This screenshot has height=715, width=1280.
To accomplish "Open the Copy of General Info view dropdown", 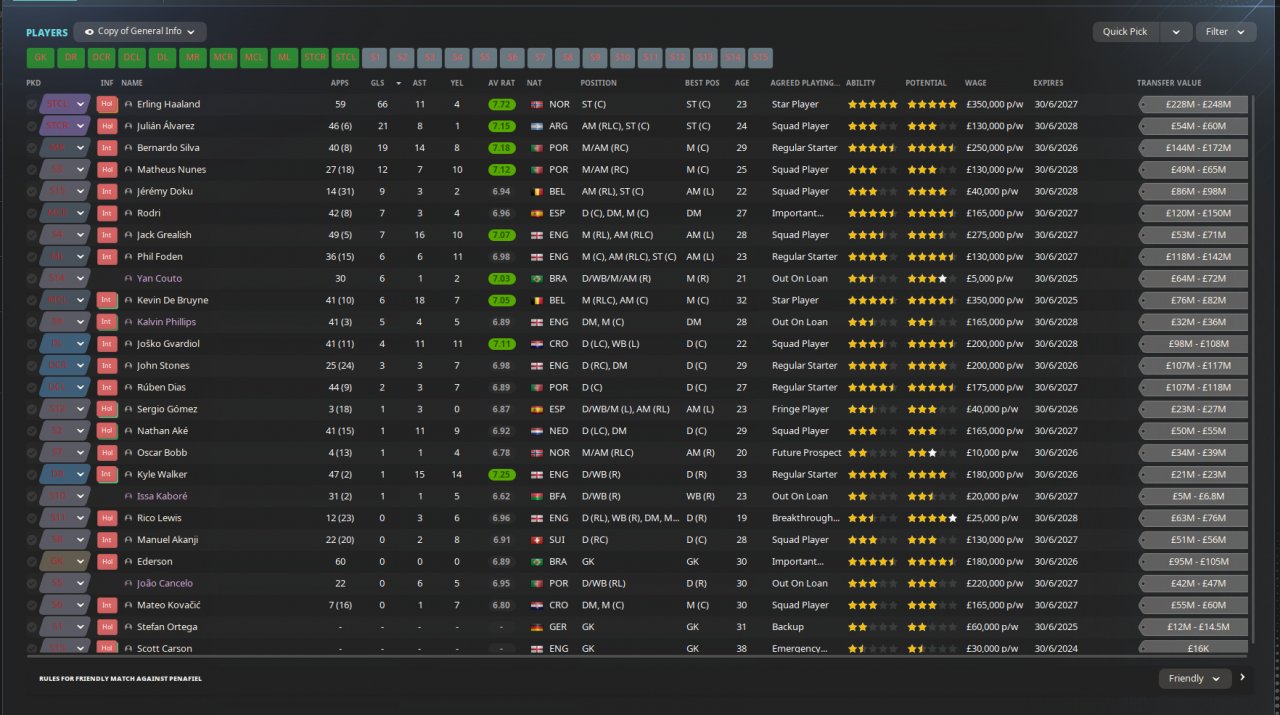I will point(140,32).
